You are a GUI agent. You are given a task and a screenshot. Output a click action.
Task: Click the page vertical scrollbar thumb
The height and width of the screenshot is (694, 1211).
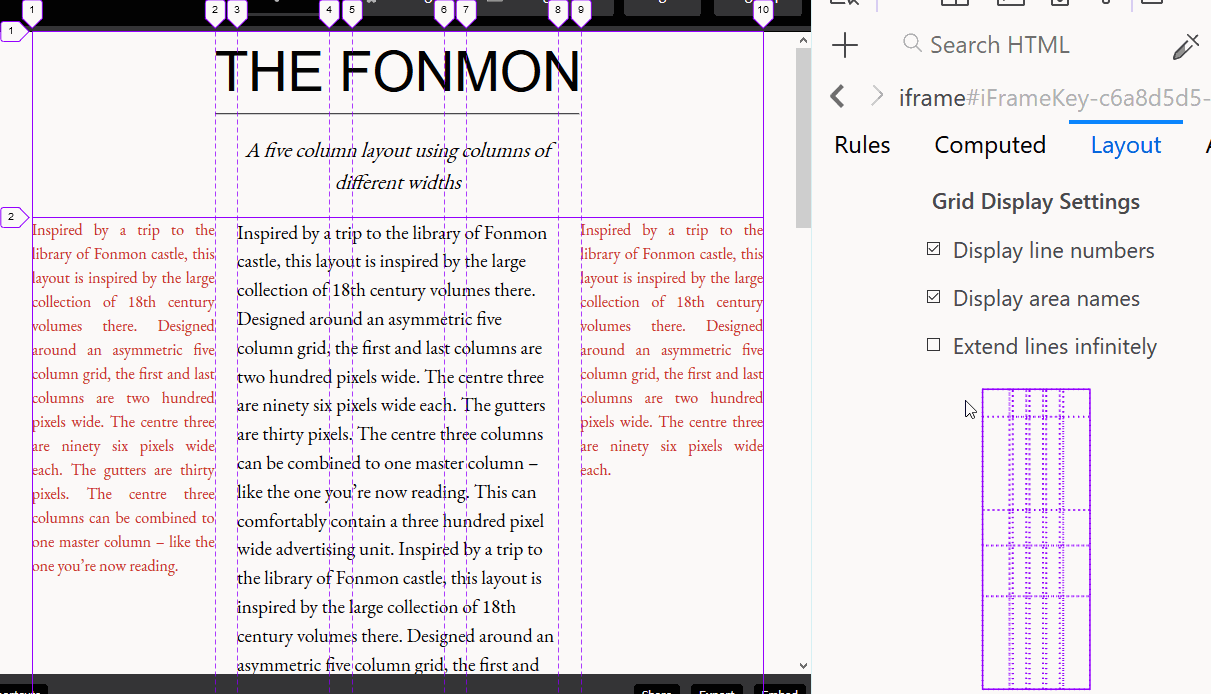pos(803,138)
